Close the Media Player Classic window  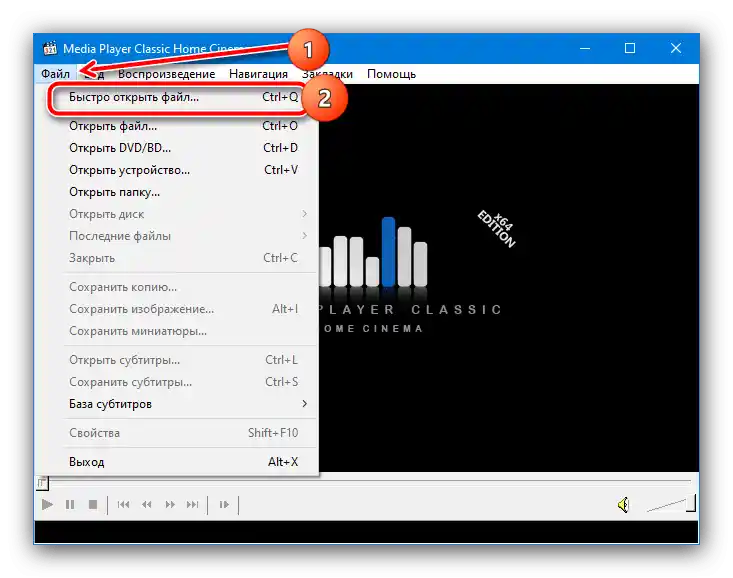pyautogui.click(x=676, y=48)
